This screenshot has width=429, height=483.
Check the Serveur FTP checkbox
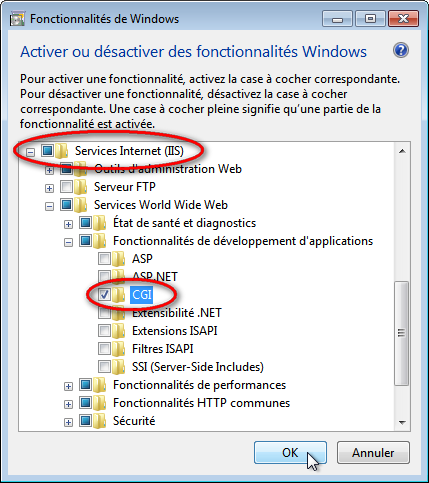click(x=66, y=186)
